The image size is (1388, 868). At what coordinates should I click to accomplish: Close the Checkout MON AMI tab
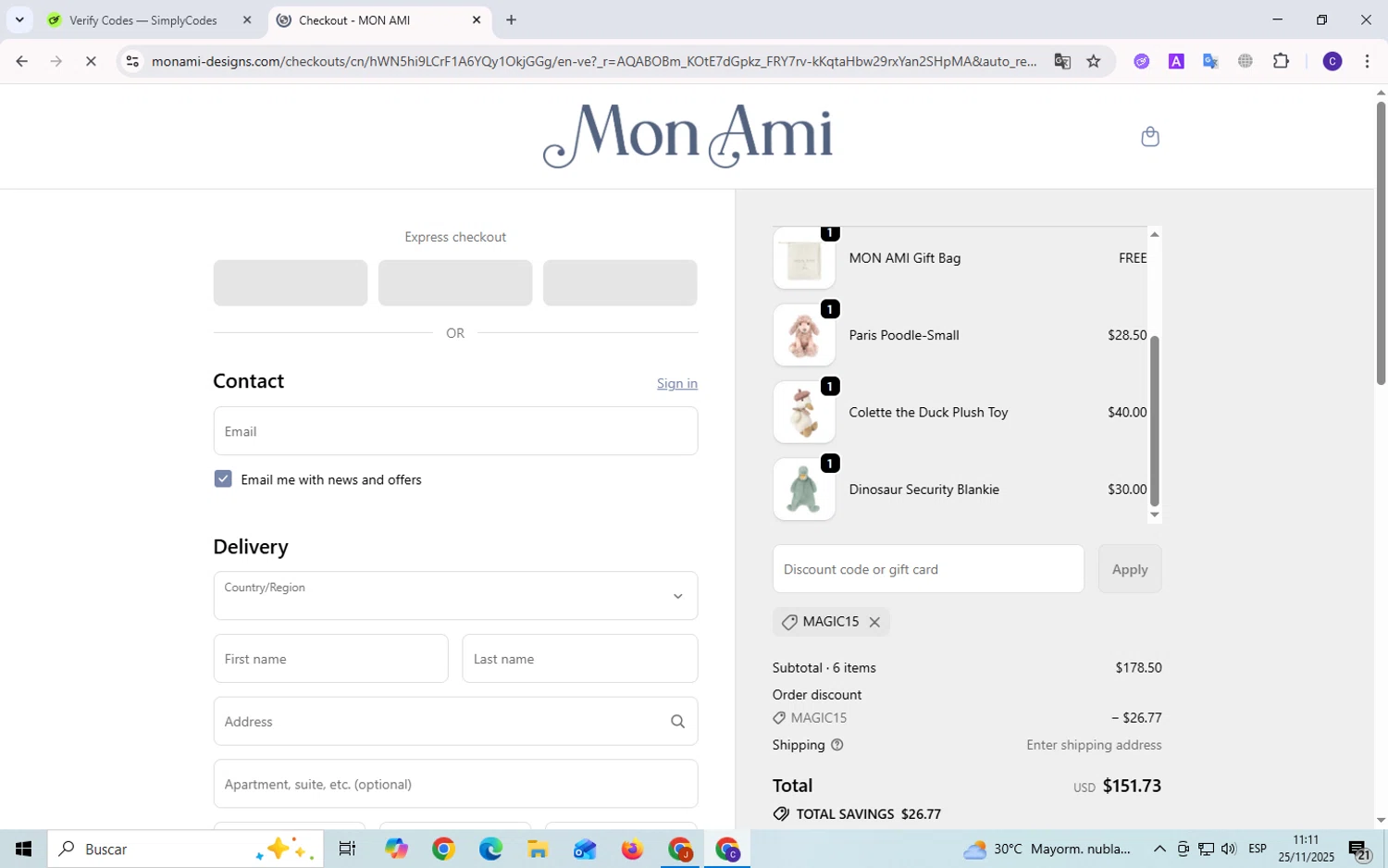click(477, 19)
